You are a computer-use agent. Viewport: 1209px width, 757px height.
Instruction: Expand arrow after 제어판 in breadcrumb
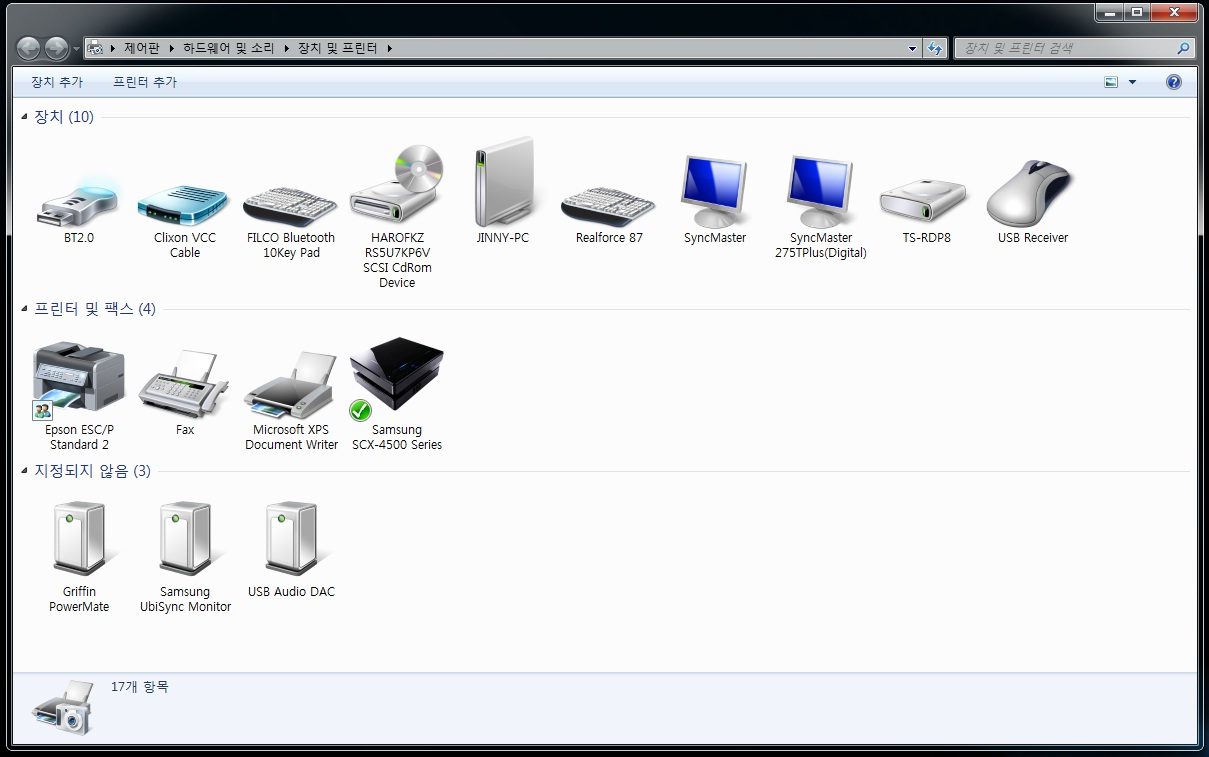[x=172, y=48]
